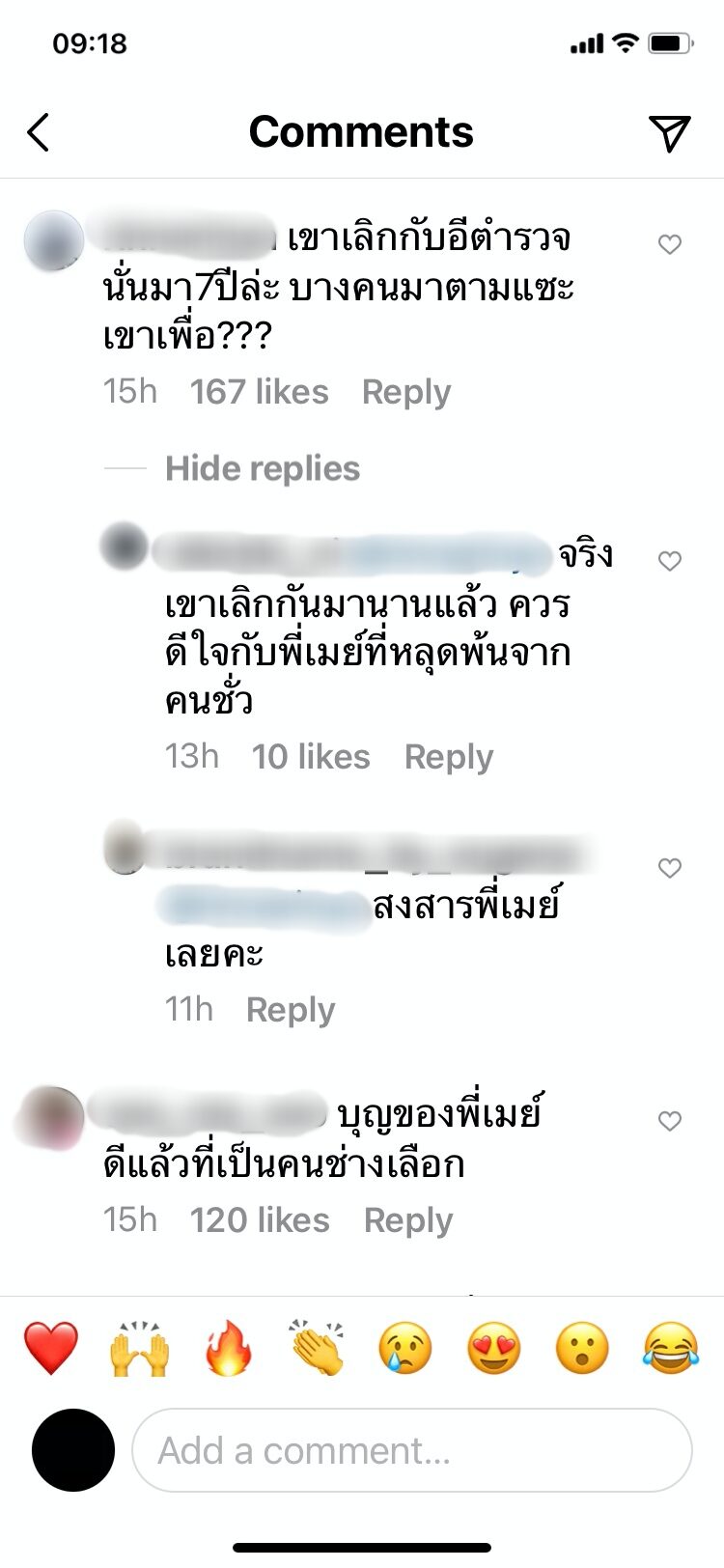This screenshot has height=1568, width=724.
Task: View the 120 likes count
Action: coord(260,1220)
